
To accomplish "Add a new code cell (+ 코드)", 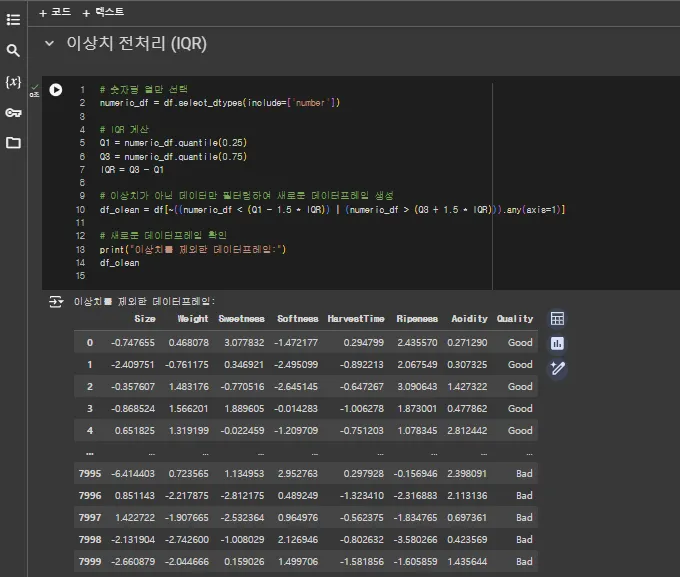I will tap(55, 12).
